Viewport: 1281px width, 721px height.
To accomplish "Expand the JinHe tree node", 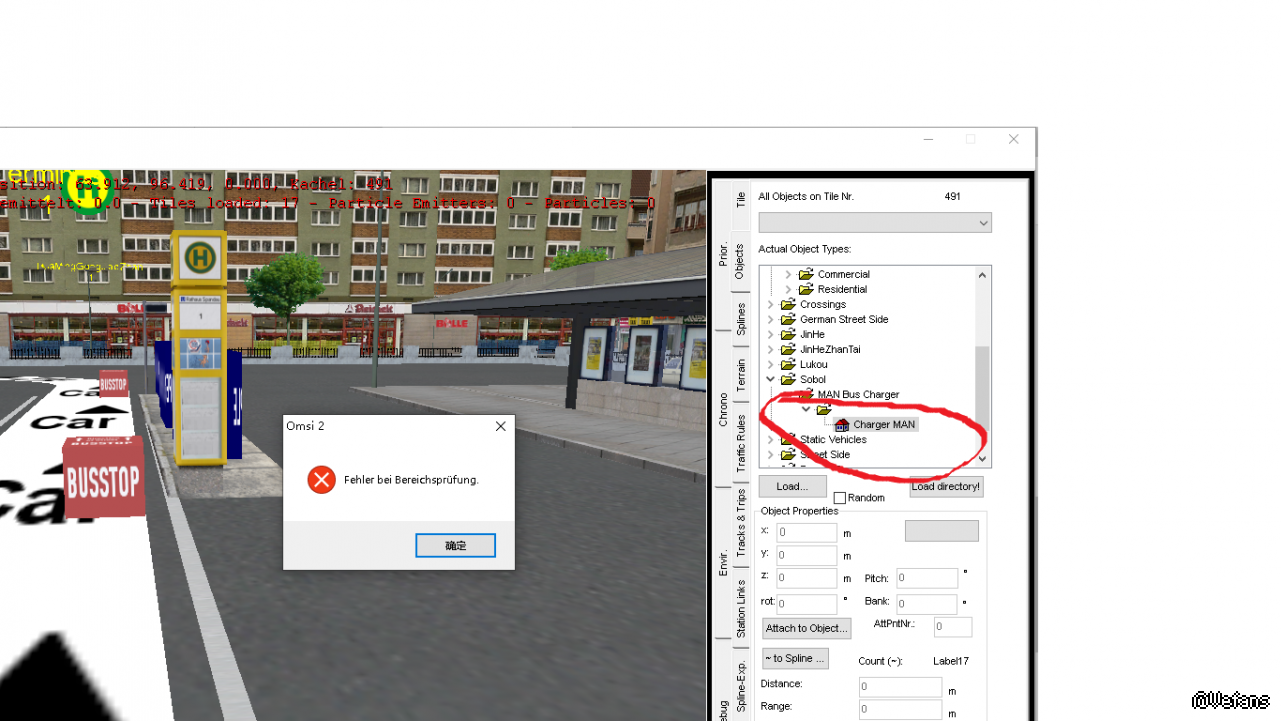I will pyautogui.click(x=770, y=334).
